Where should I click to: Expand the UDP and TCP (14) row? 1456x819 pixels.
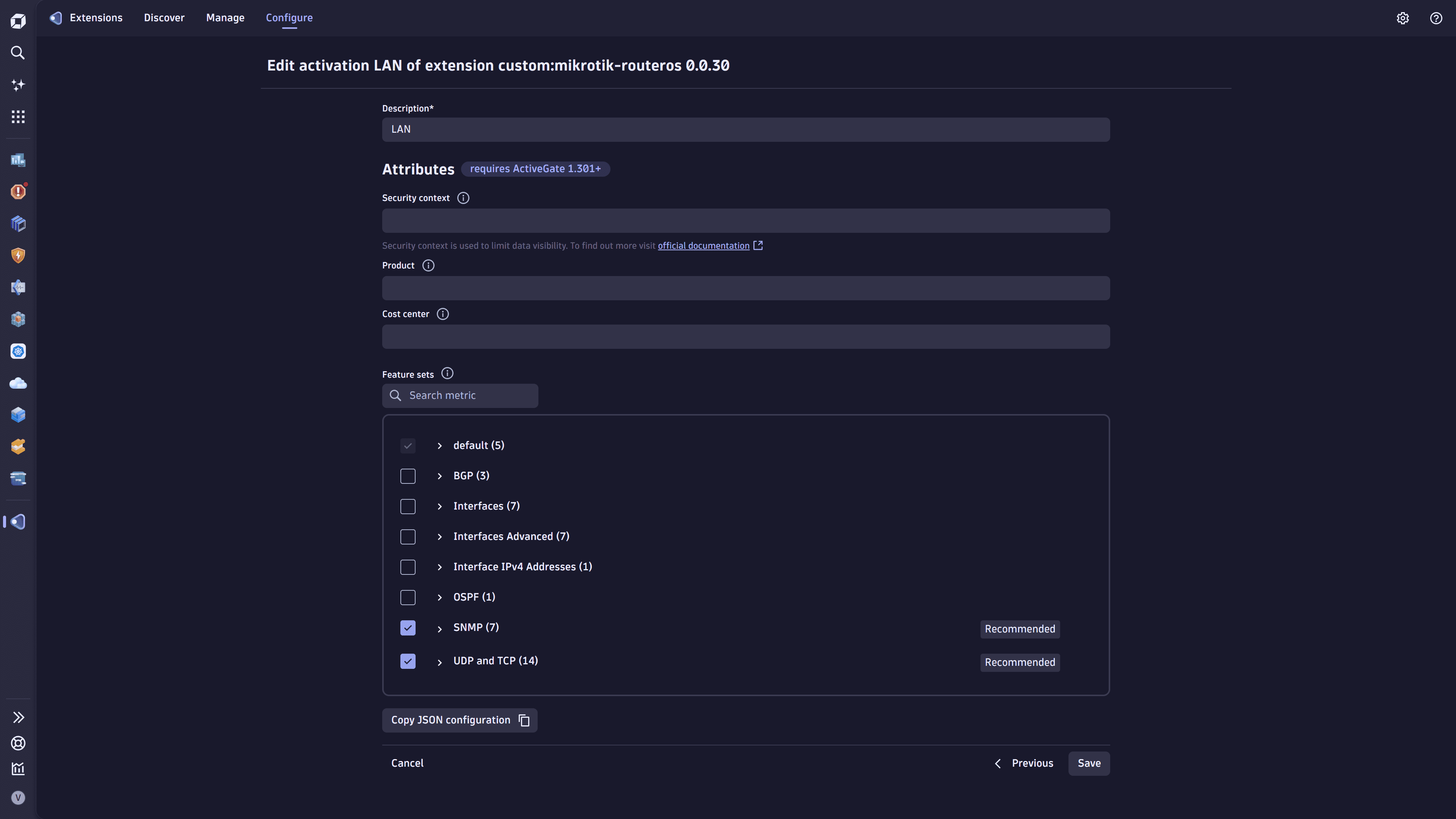point(439,662)
